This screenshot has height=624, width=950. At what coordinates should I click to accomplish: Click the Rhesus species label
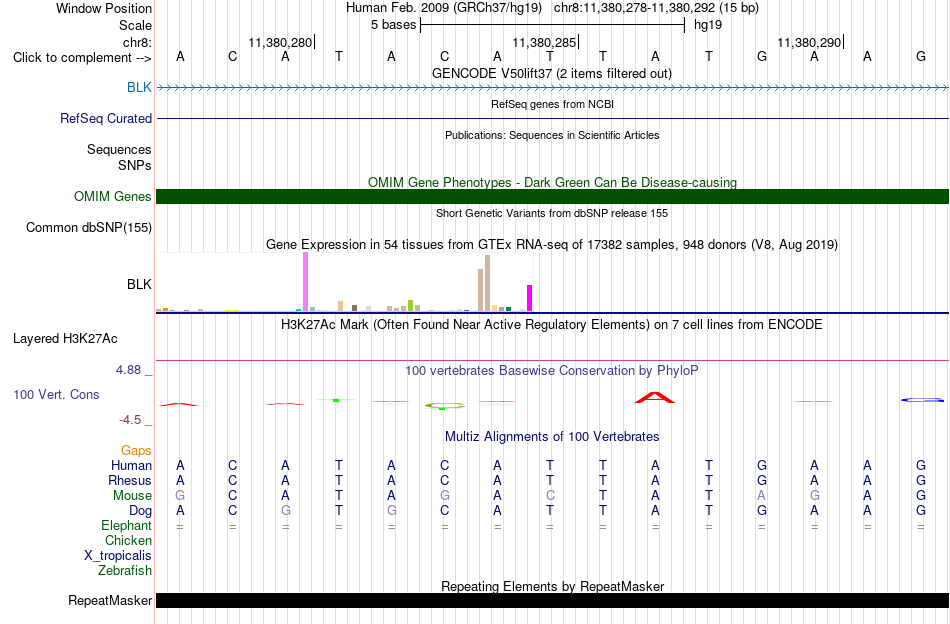[130, 480]
